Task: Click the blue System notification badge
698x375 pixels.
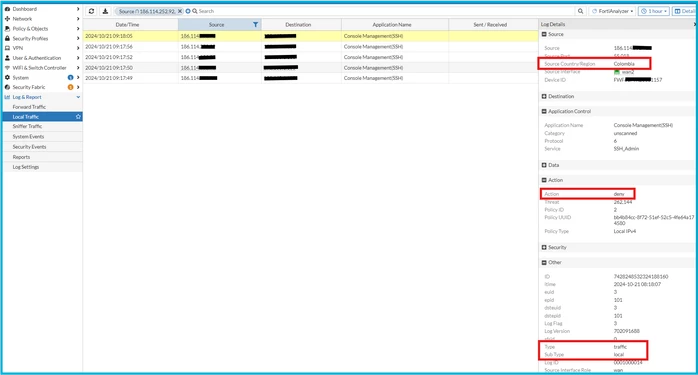Action: (70, 77)
